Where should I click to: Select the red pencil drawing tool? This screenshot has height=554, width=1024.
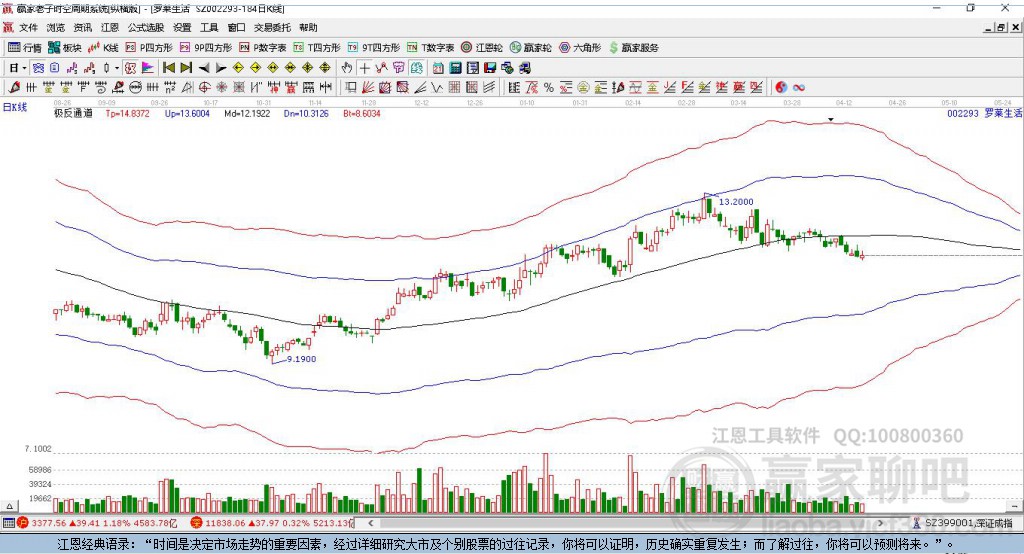coord(14,87)
